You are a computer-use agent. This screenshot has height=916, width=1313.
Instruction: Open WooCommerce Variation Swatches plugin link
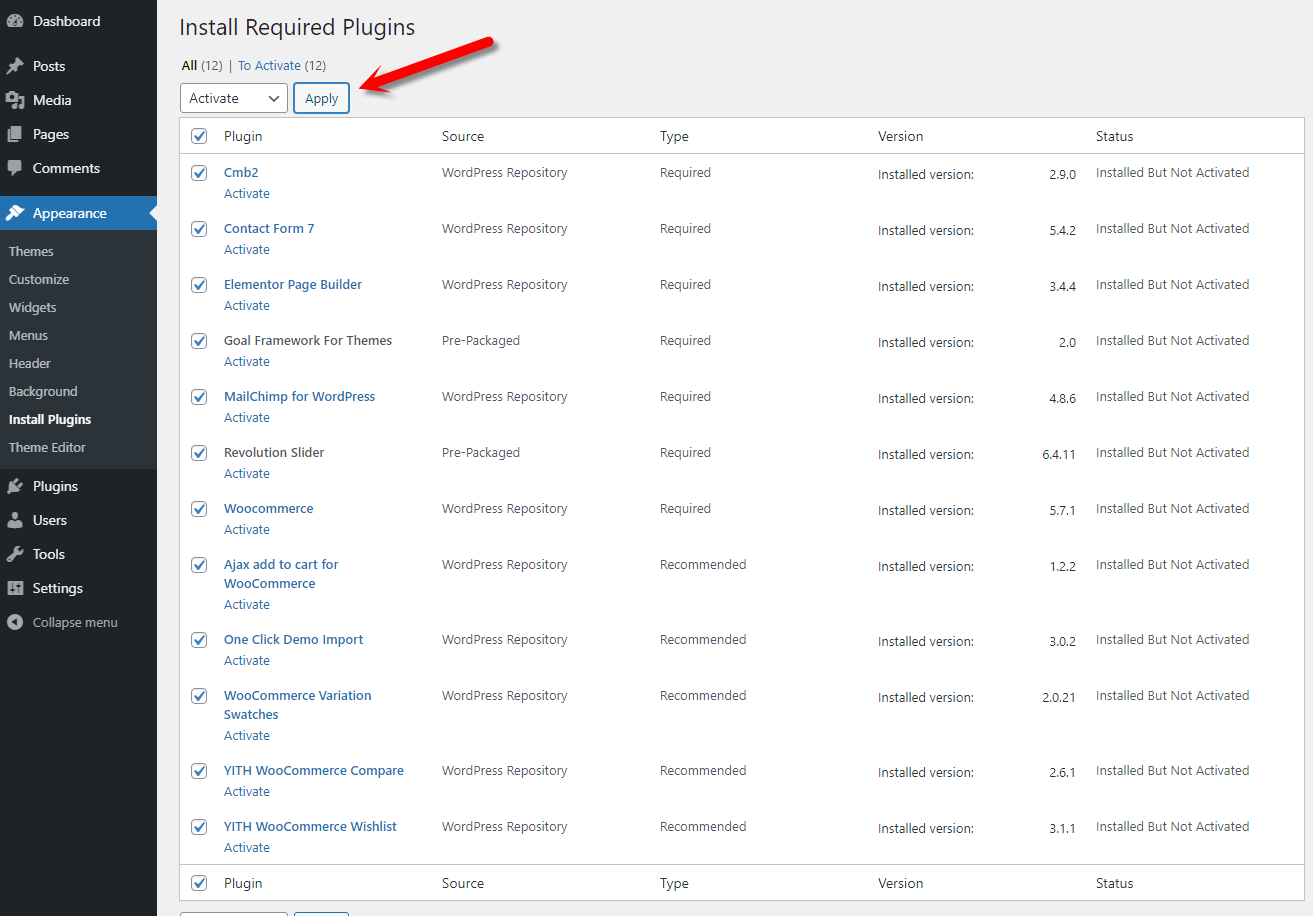pos(298,705)
